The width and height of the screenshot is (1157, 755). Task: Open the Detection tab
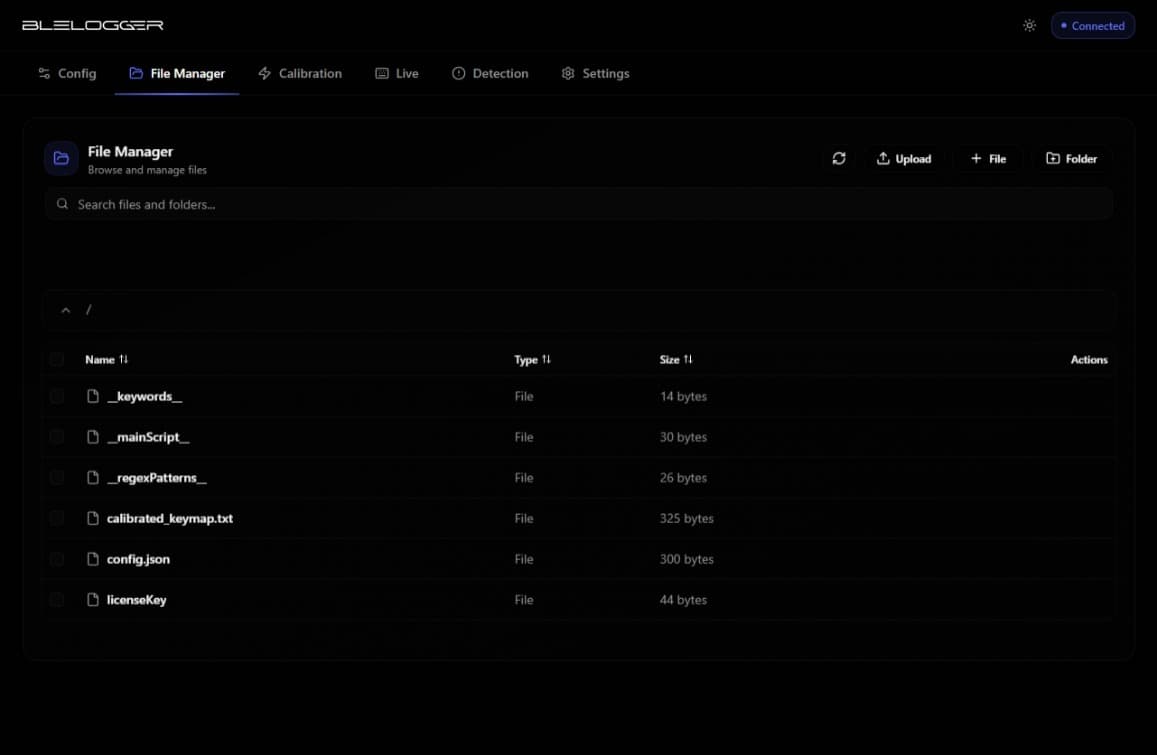click(x=490, y=73)
